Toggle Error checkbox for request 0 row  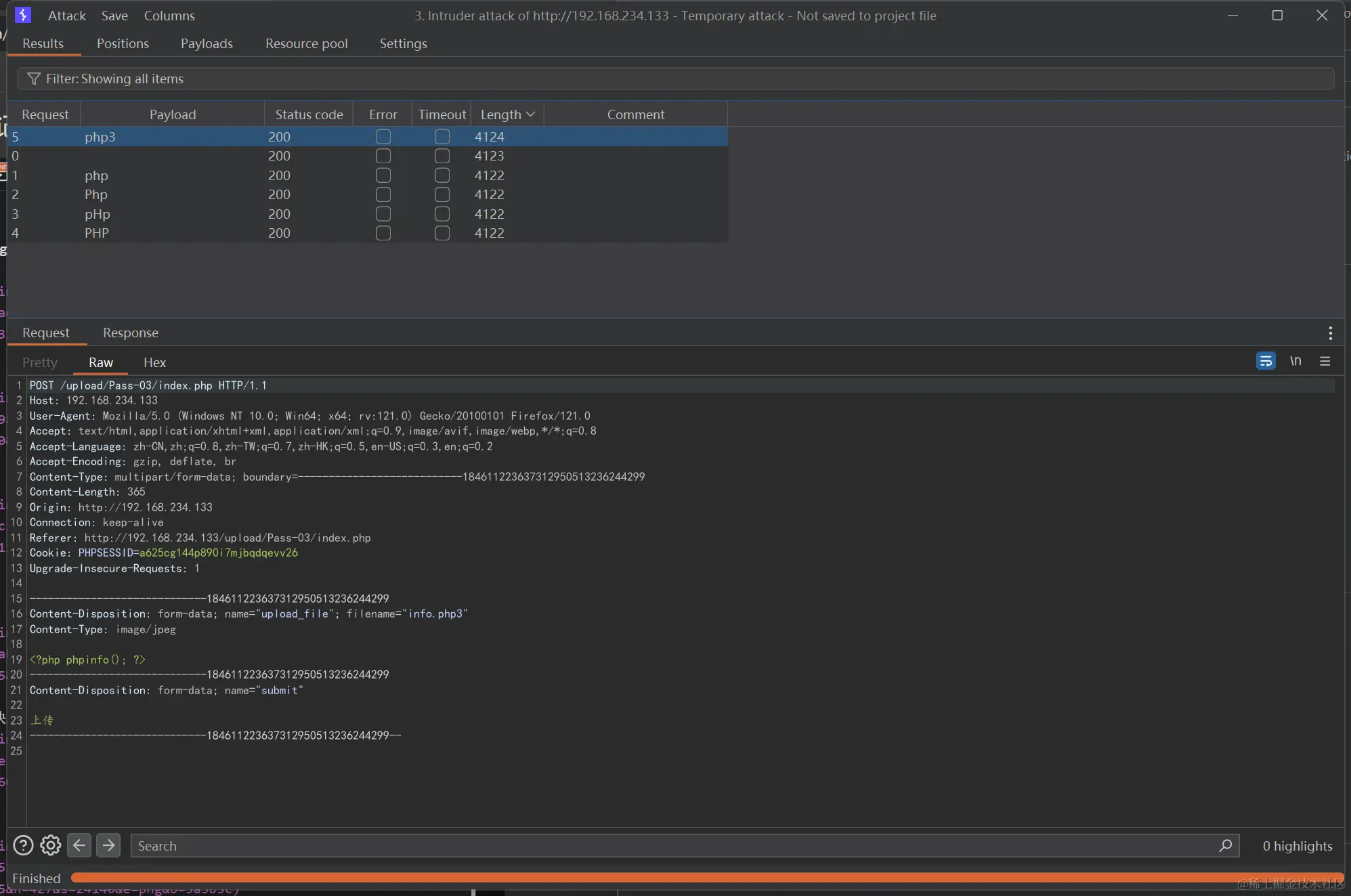tap(383, 156)
